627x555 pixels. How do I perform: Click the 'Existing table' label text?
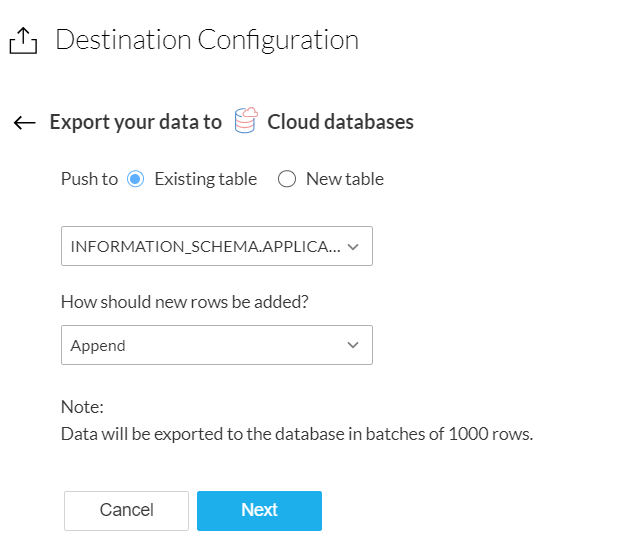(205, 180)
